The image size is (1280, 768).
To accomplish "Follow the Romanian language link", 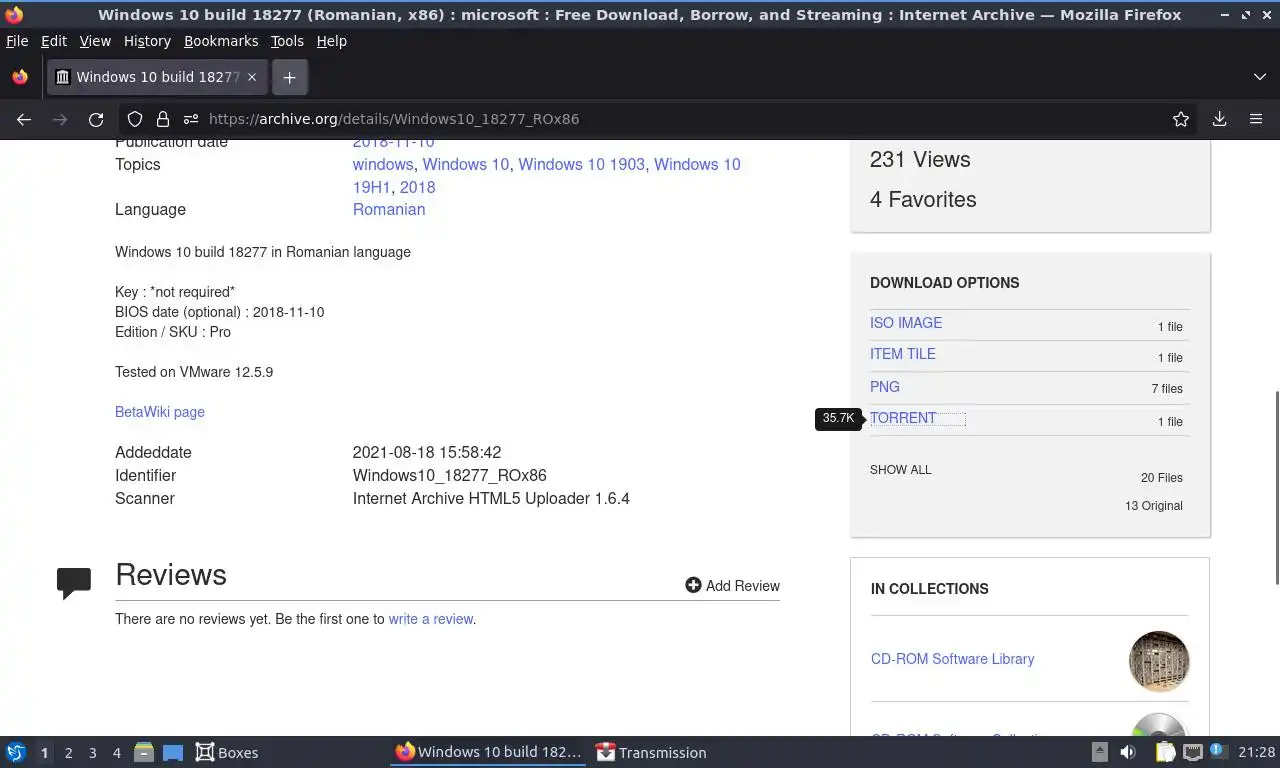I will (389, 209).
